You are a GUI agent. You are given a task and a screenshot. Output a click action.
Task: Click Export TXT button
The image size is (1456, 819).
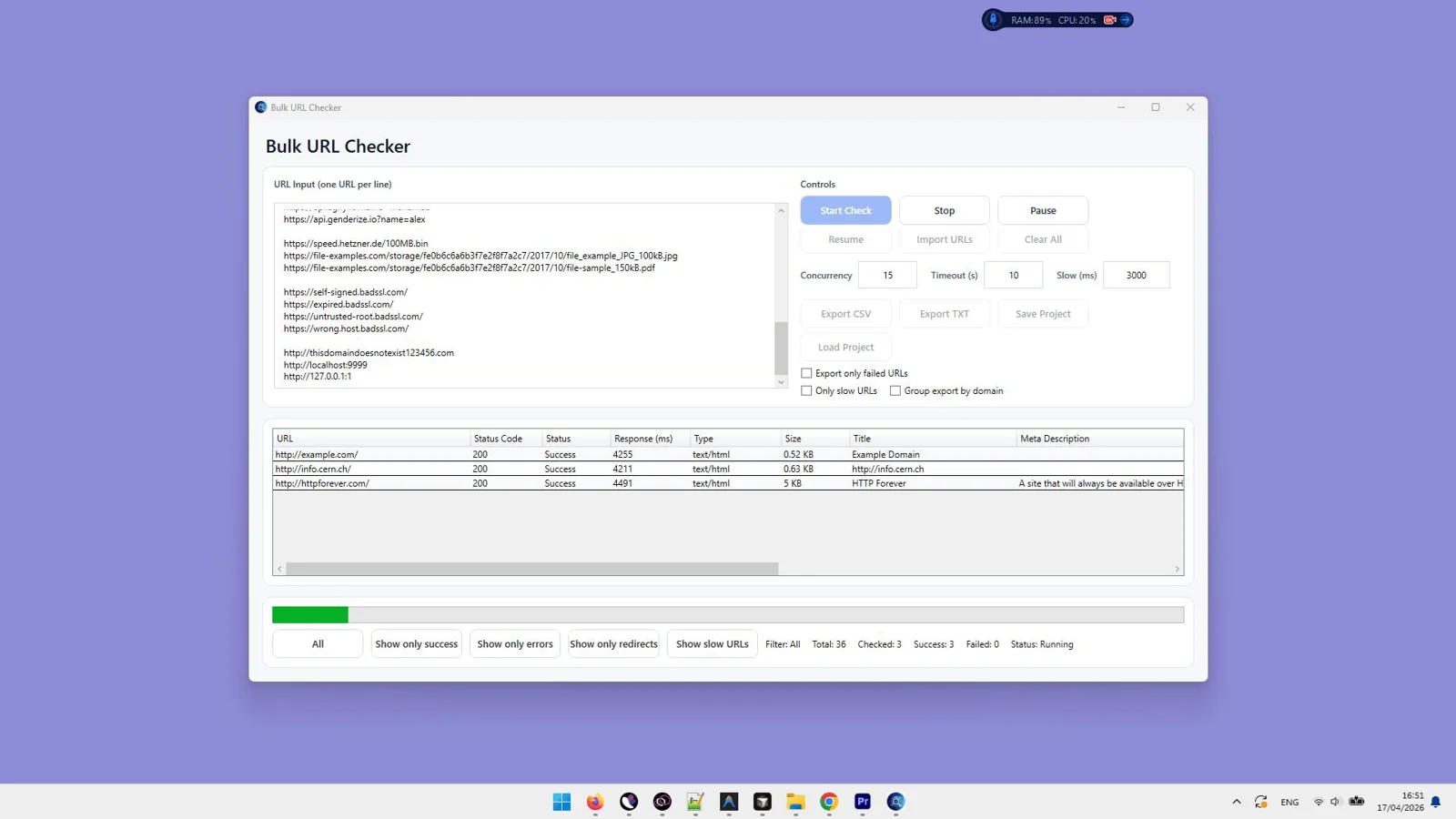944,314
